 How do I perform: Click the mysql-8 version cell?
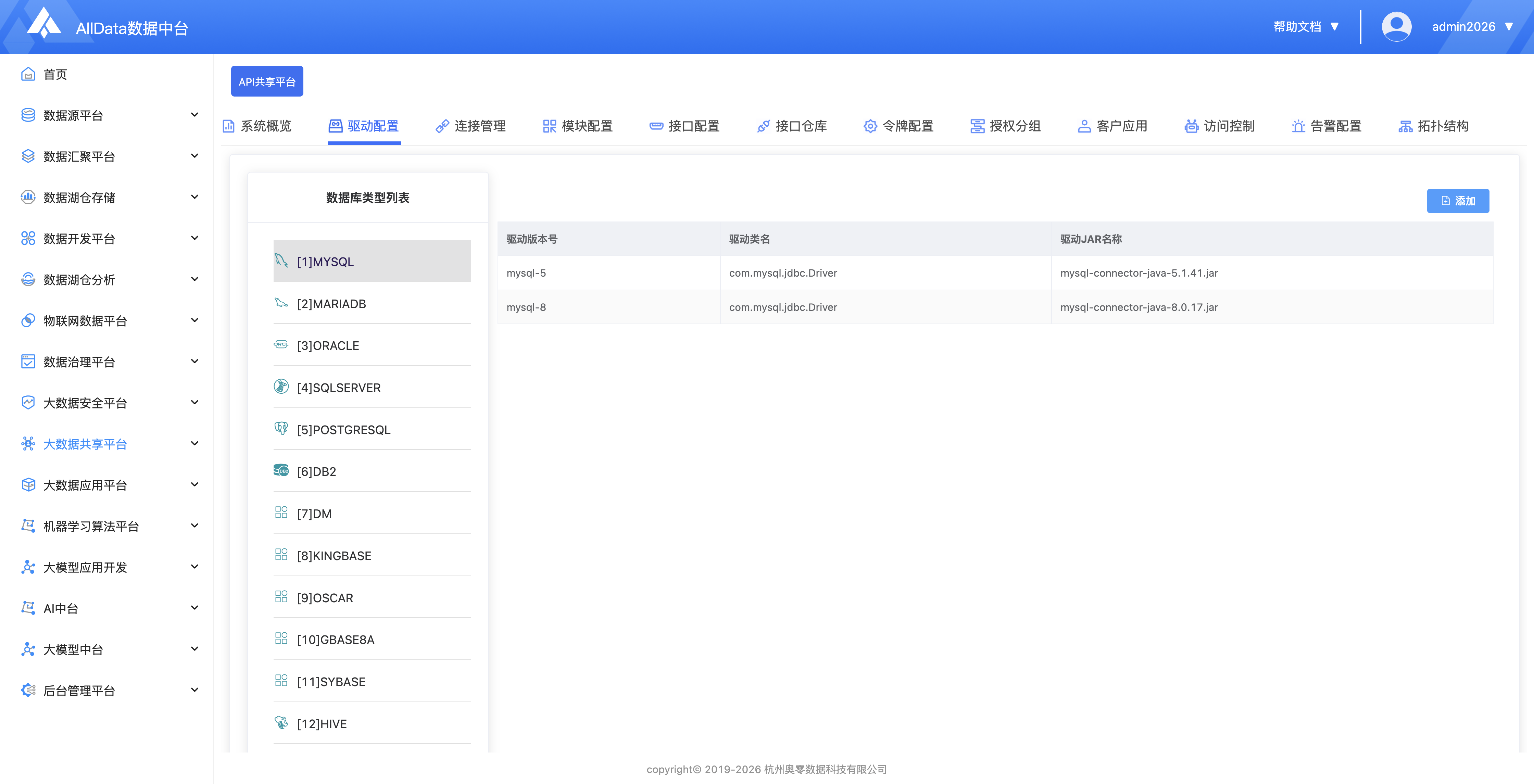tap(608, 306)
